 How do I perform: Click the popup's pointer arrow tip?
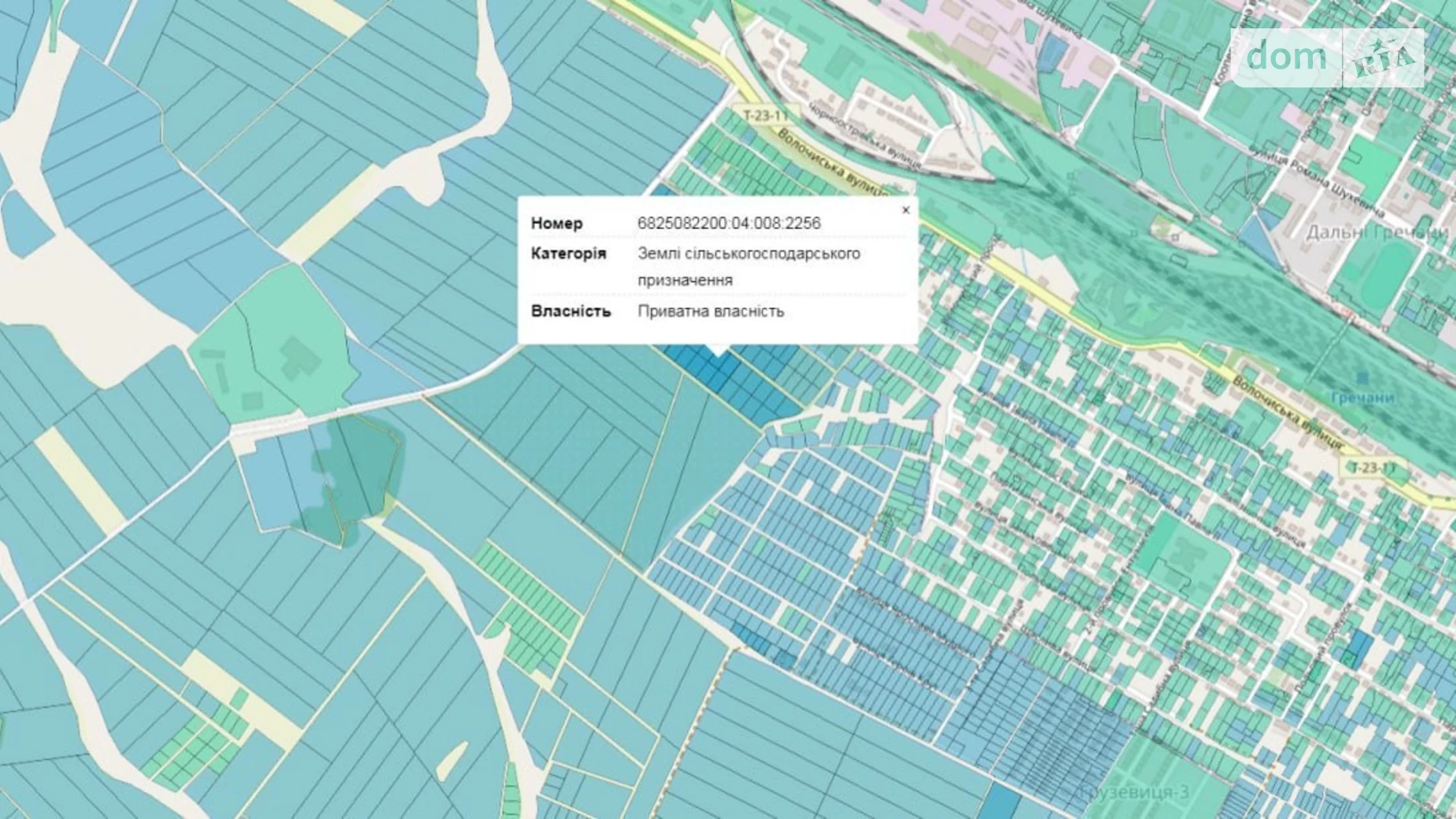click(717, 354)
